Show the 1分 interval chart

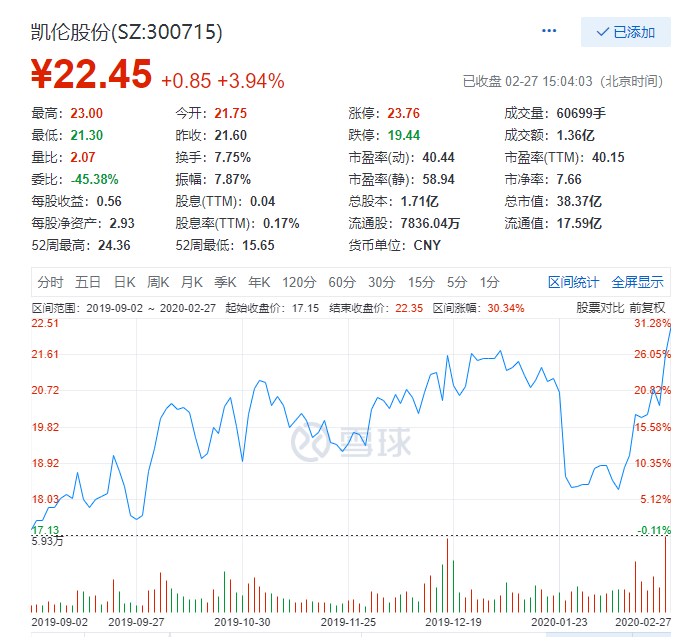coord(490,282)
